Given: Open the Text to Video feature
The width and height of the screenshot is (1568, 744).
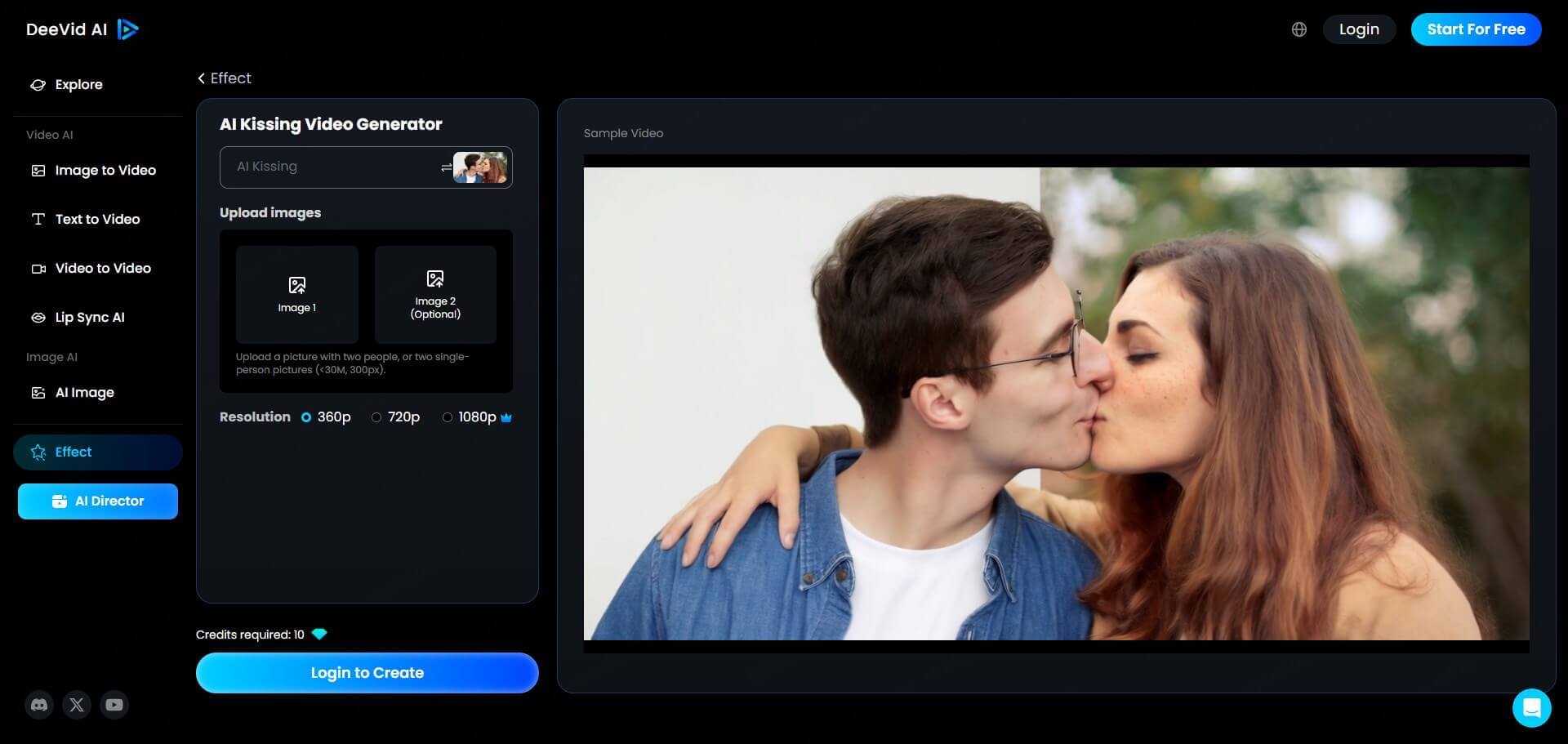Looking at the screenshot, I should pyautogui.click(x=96, y=219).
